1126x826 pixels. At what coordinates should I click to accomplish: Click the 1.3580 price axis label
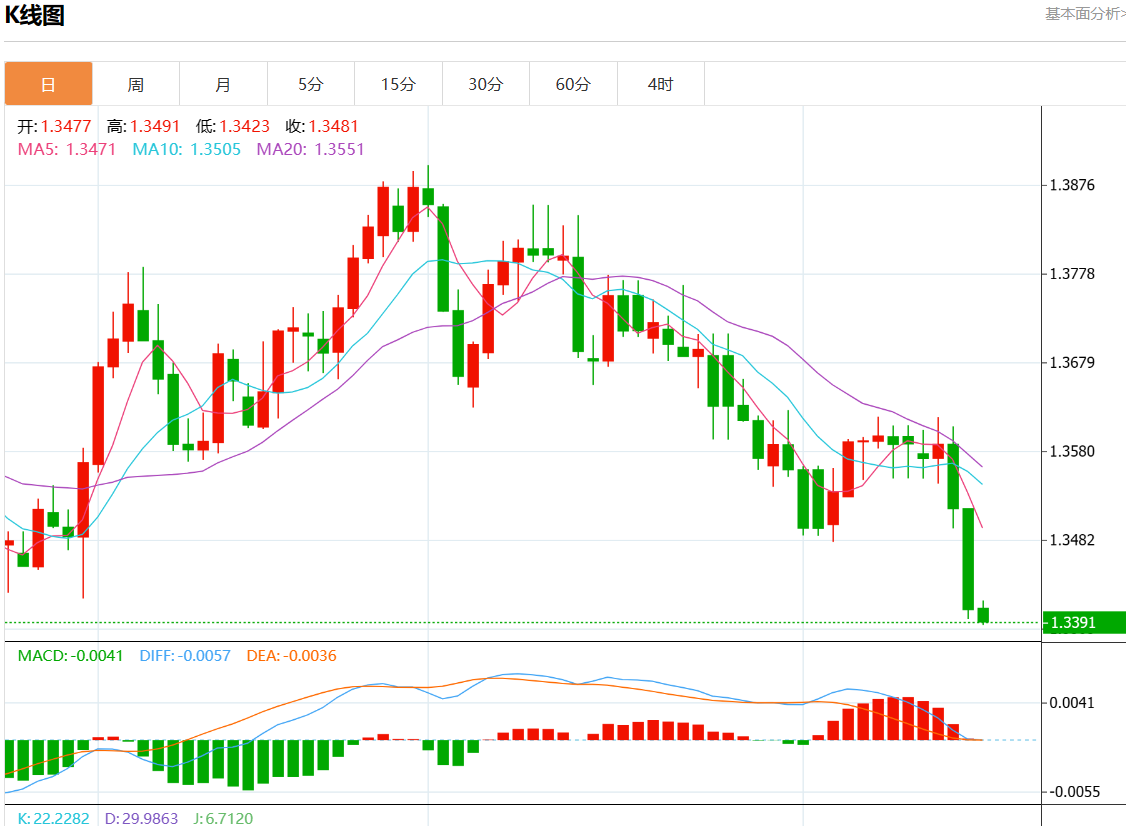pos(1072,452)
